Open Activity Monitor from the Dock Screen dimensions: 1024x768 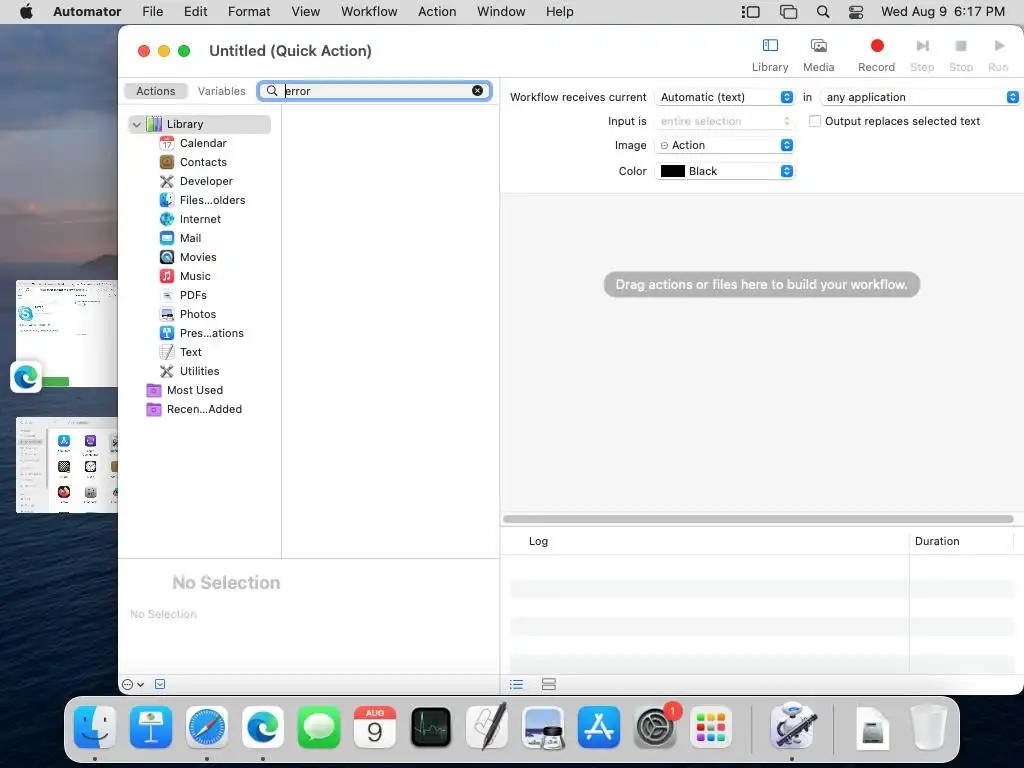click(431, 727)
